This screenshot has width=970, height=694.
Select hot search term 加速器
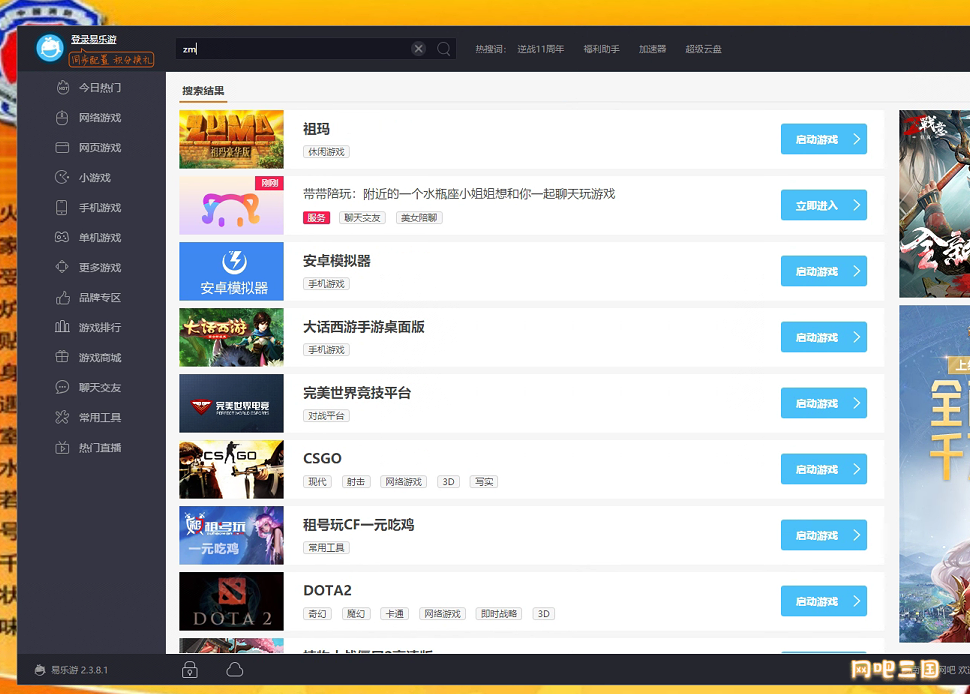(x=653, y=49)
